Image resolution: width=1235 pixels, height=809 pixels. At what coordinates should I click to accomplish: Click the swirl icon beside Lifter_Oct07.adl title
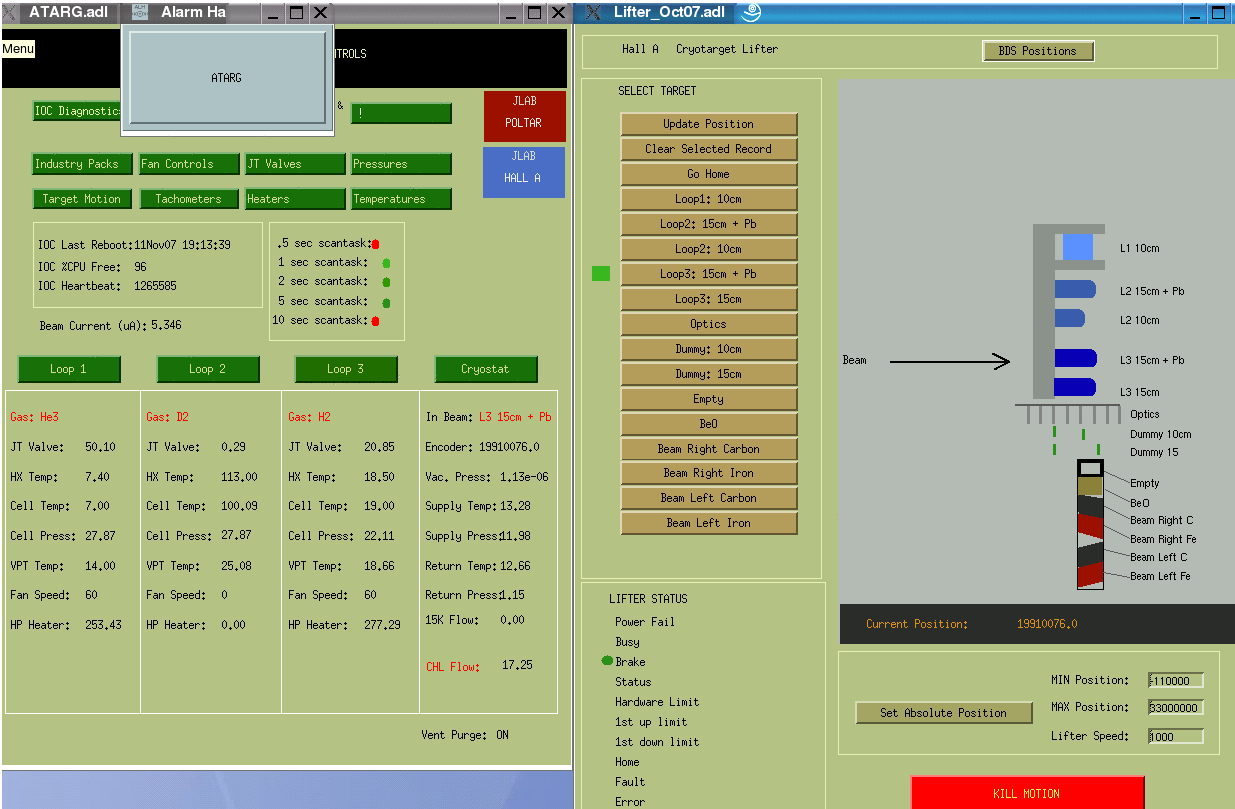(x=751, y=12)
